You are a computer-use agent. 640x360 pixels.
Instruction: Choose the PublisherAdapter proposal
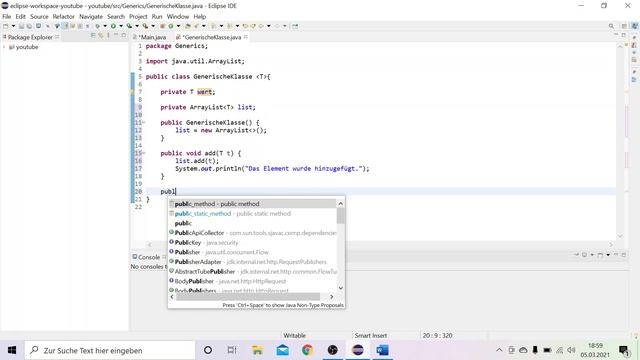253,262
